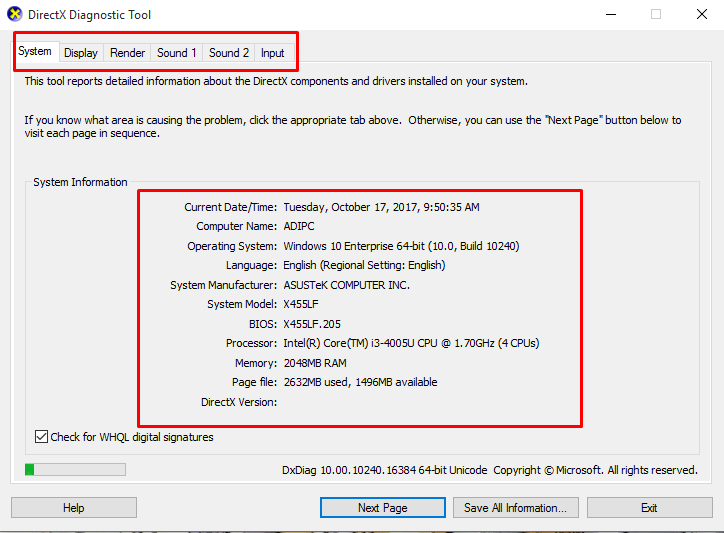Click the Exit button
Image resolution: width=724 pixels, height=533 pixels.
649,508
